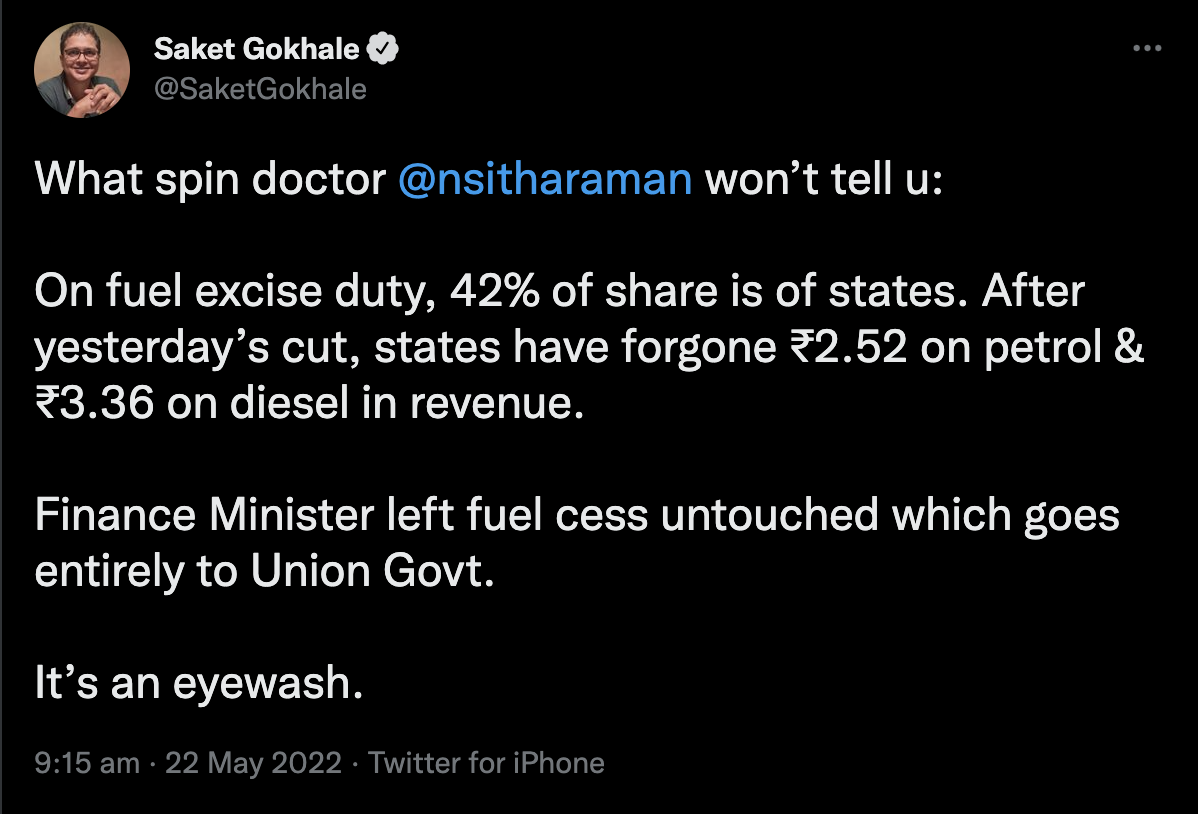Click the 'in revenue.' ending text
Viewport: 1198px width, 814px height.
point(473,403)
